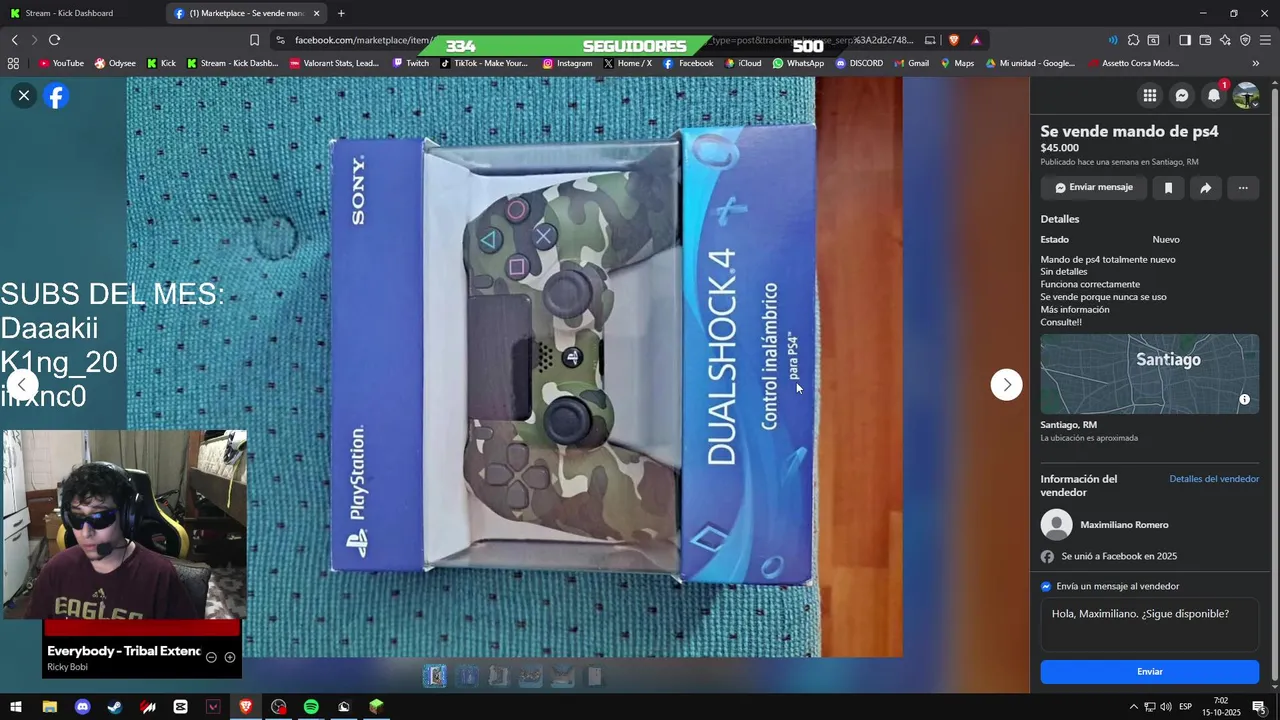Click the Brave Shields lion icon
This screenshot has width=1280, height=720.
click(954, 40)
